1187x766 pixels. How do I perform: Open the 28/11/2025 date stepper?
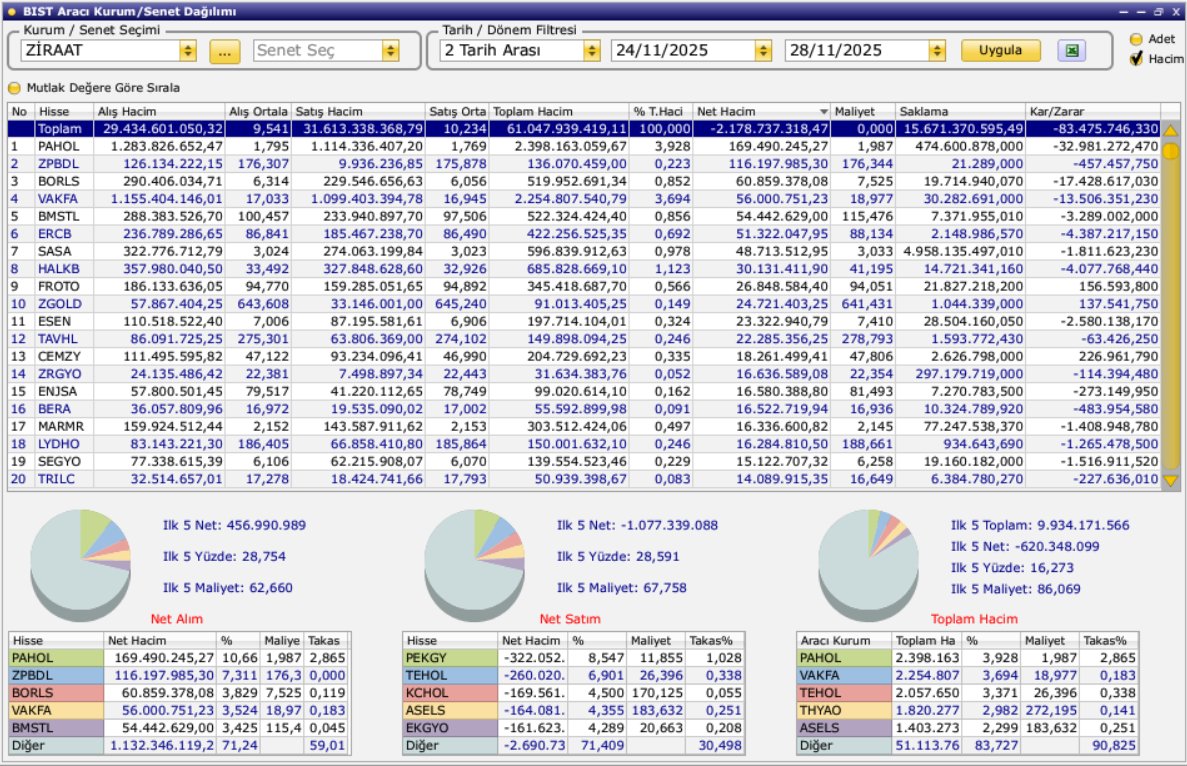(937, 51)
